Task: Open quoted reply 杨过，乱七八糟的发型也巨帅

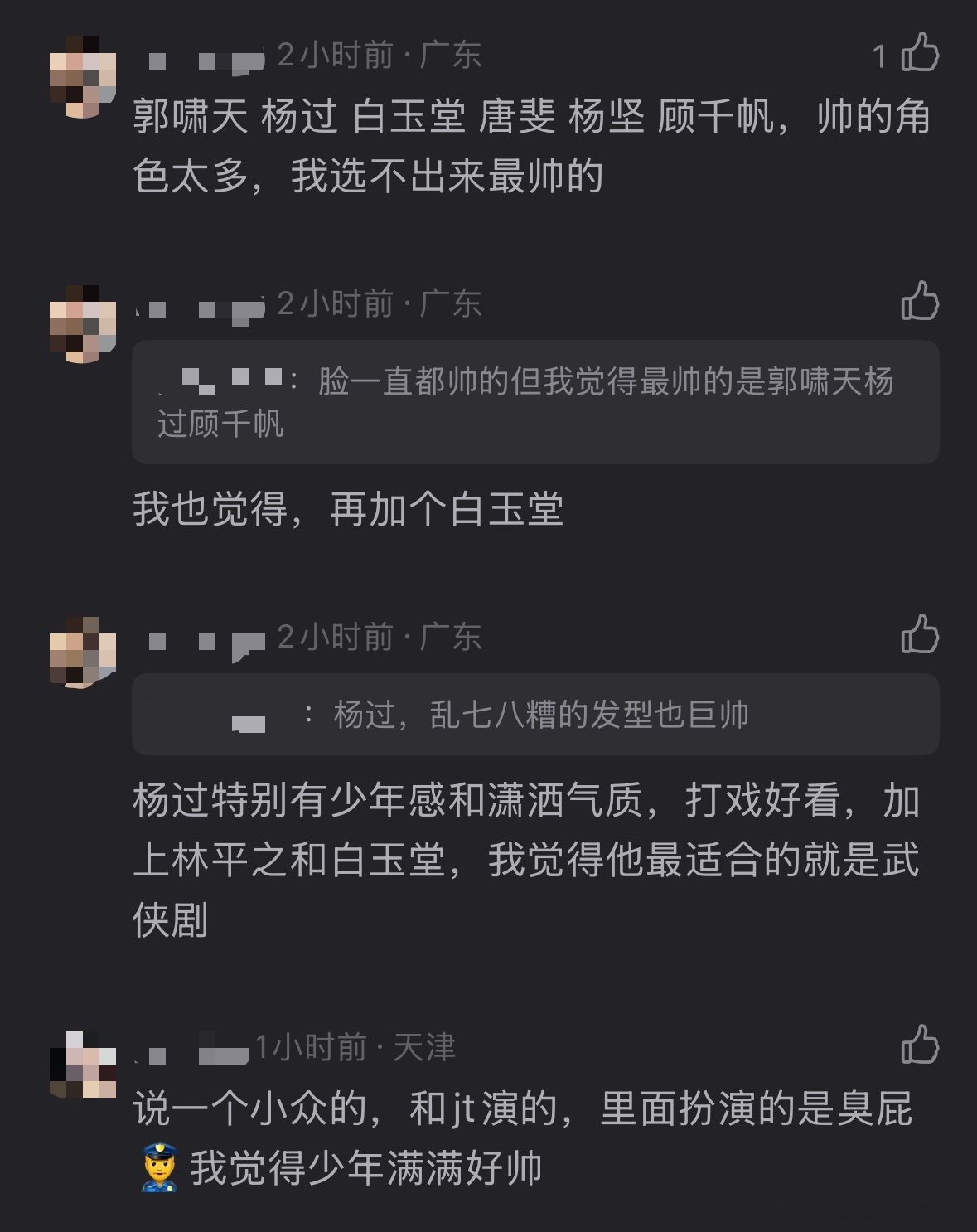Action: [x=535, y=714]
